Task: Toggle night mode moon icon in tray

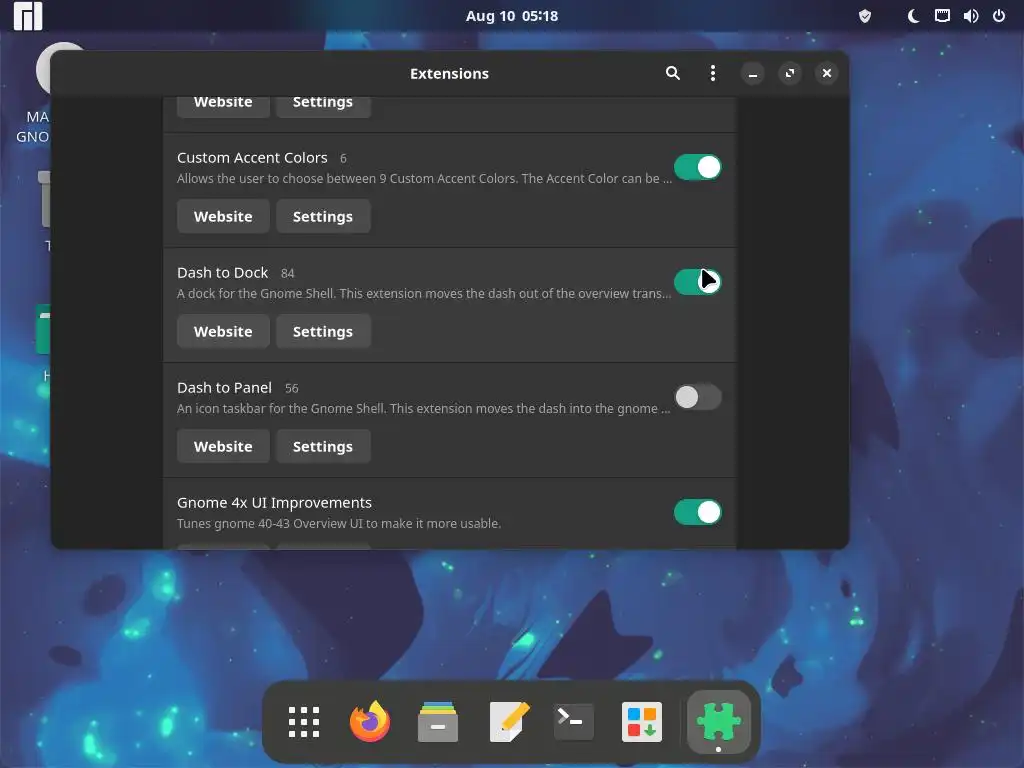Action: [914, 16]
